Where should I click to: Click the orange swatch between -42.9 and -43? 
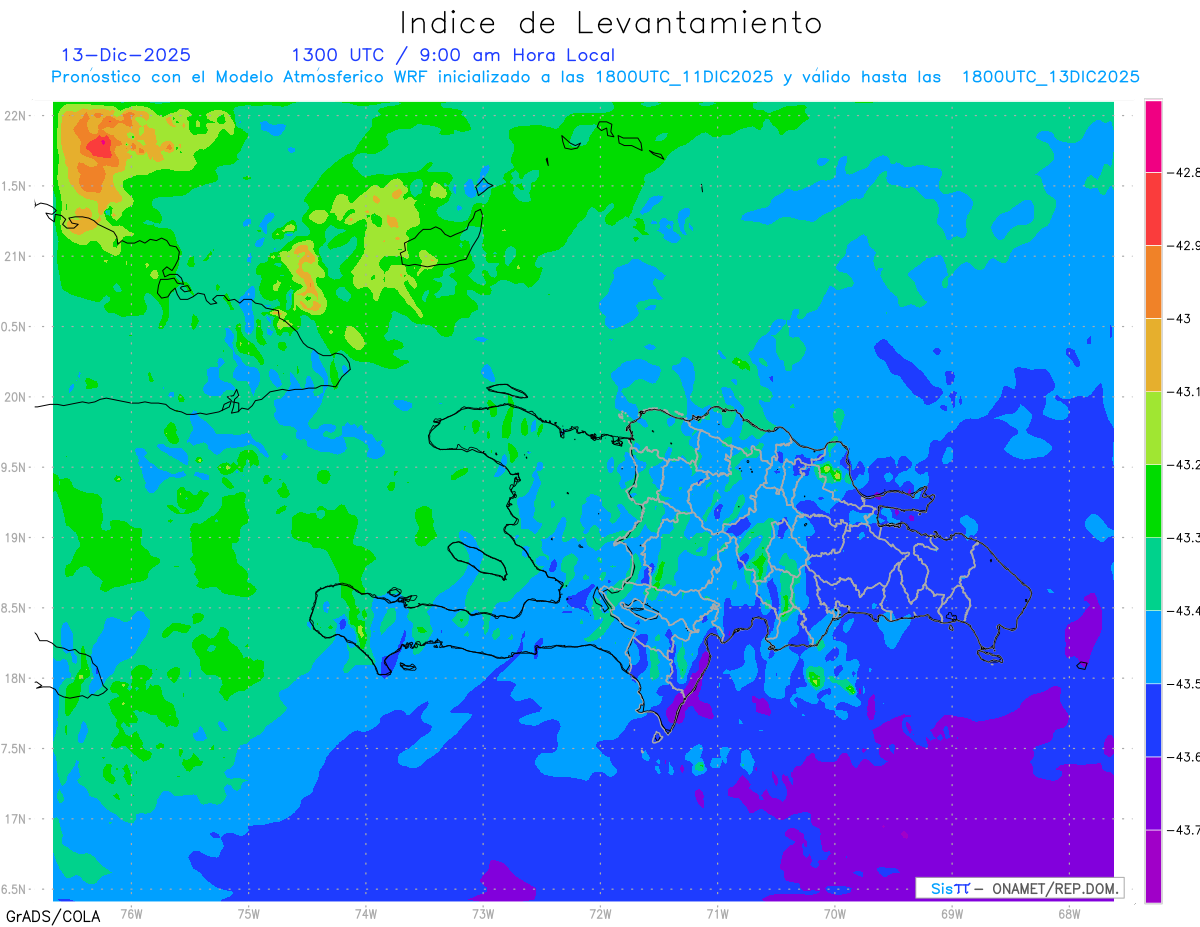tap(1153, 281)
